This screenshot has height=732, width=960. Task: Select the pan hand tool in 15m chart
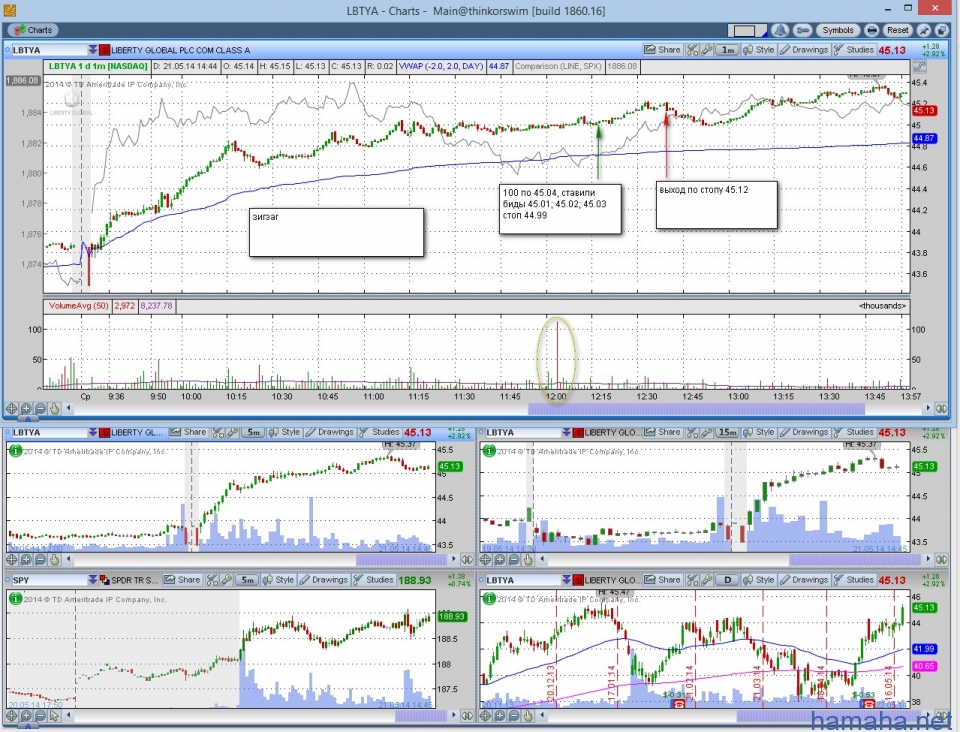[x=528, y=559]
